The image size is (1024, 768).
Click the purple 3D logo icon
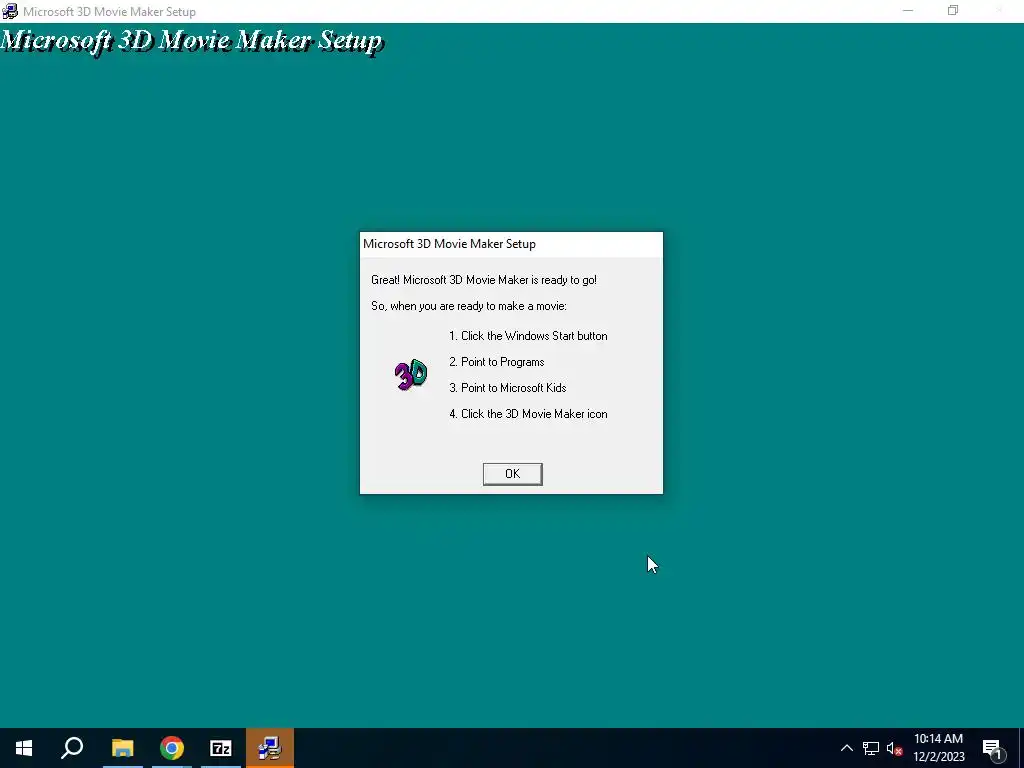[x=411, y=374]
